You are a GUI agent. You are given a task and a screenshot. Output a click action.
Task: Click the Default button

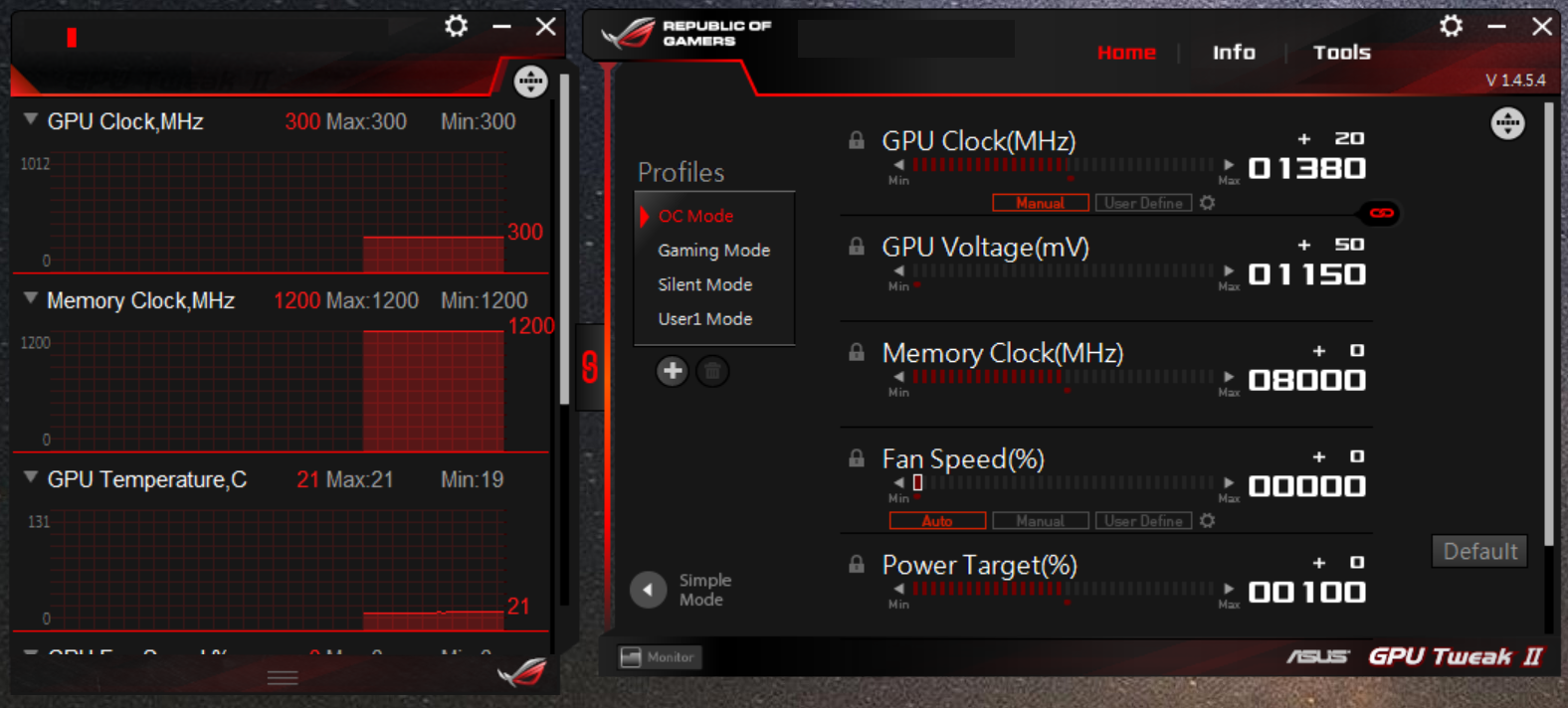(1480, 551)
